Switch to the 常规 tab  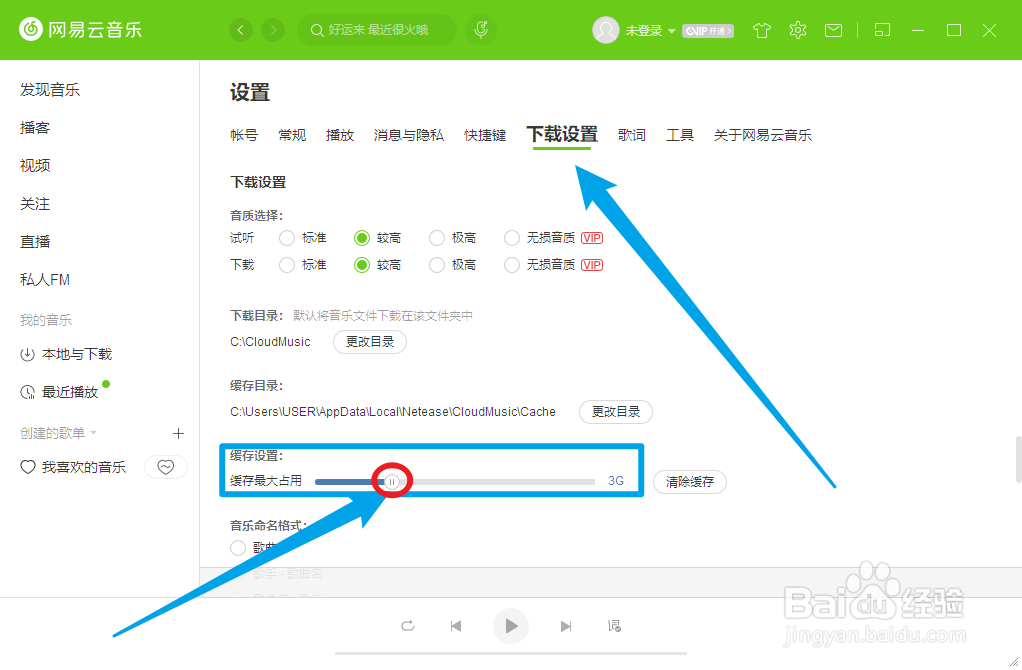(x=292, y=136)
